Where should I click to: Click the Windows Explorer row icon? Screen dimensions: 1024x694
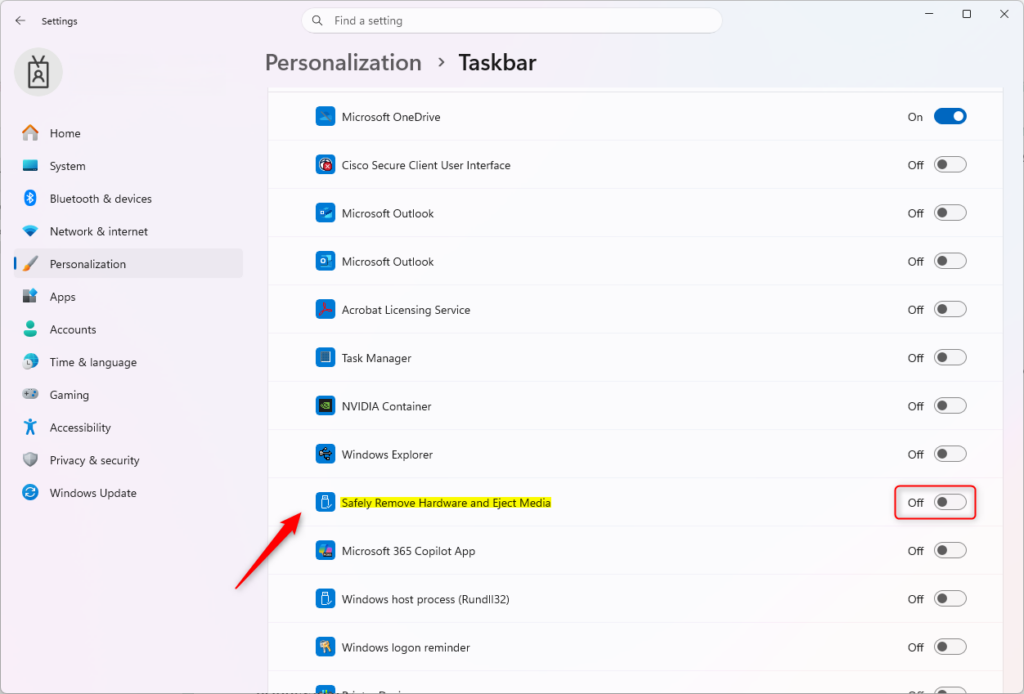click(325, 454)
